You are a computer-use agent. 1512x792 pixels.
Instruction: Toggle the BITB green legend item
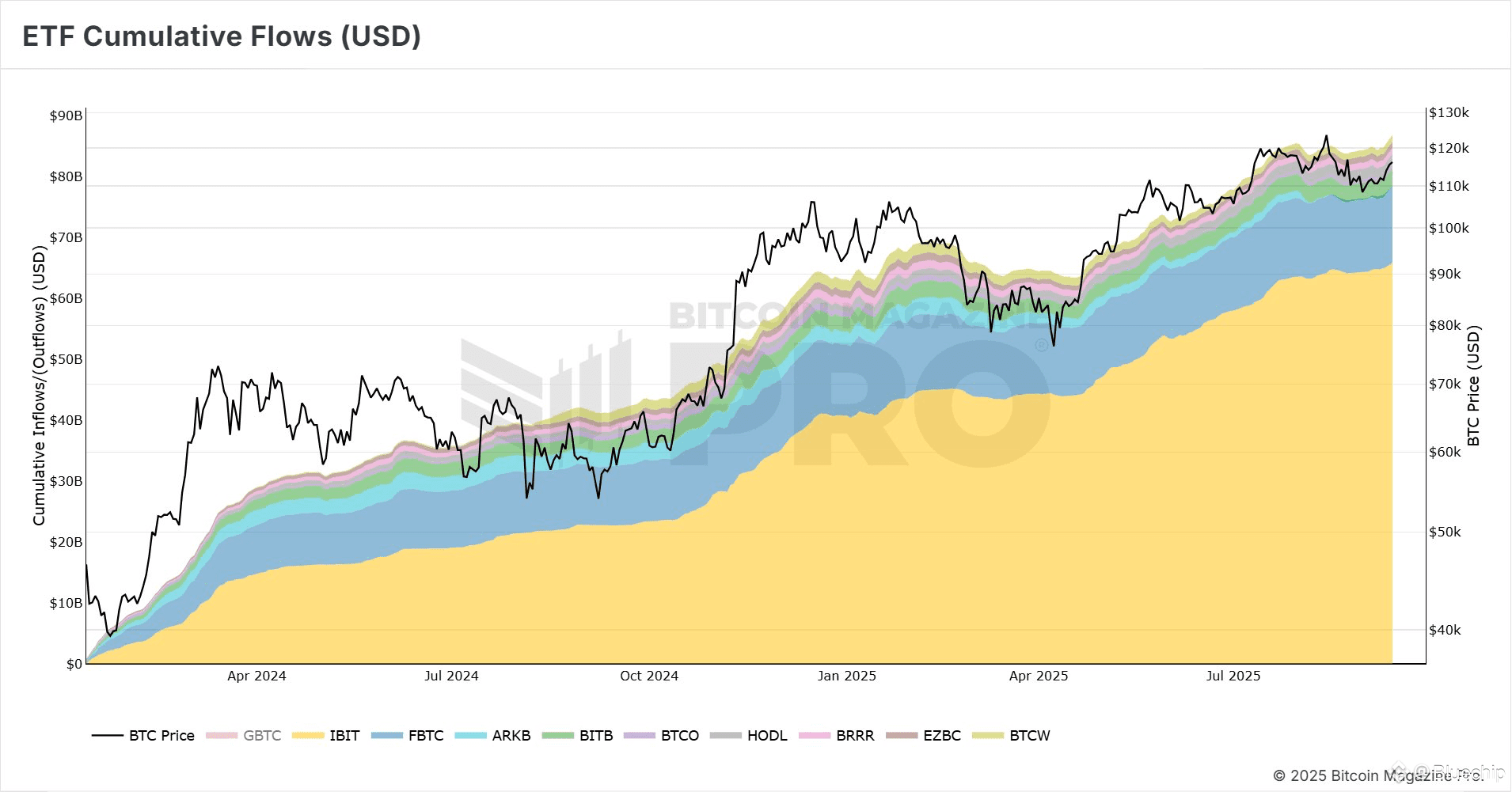[x=578, y=735]
